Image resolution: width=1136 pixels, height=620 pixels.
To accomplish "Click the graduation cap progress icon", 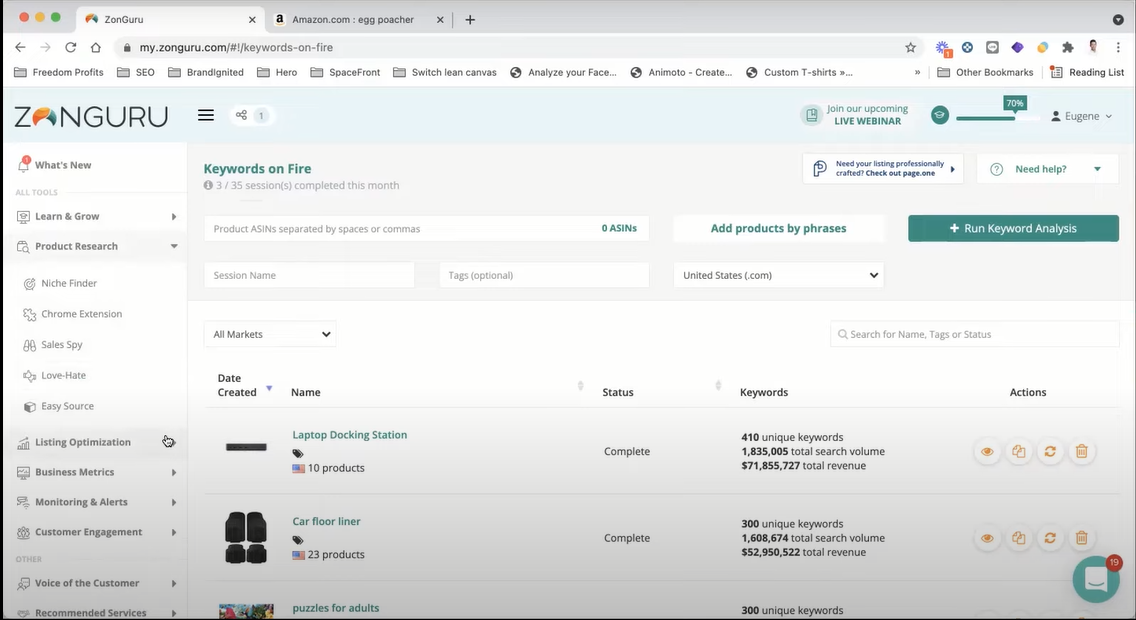I will point(940,115).
